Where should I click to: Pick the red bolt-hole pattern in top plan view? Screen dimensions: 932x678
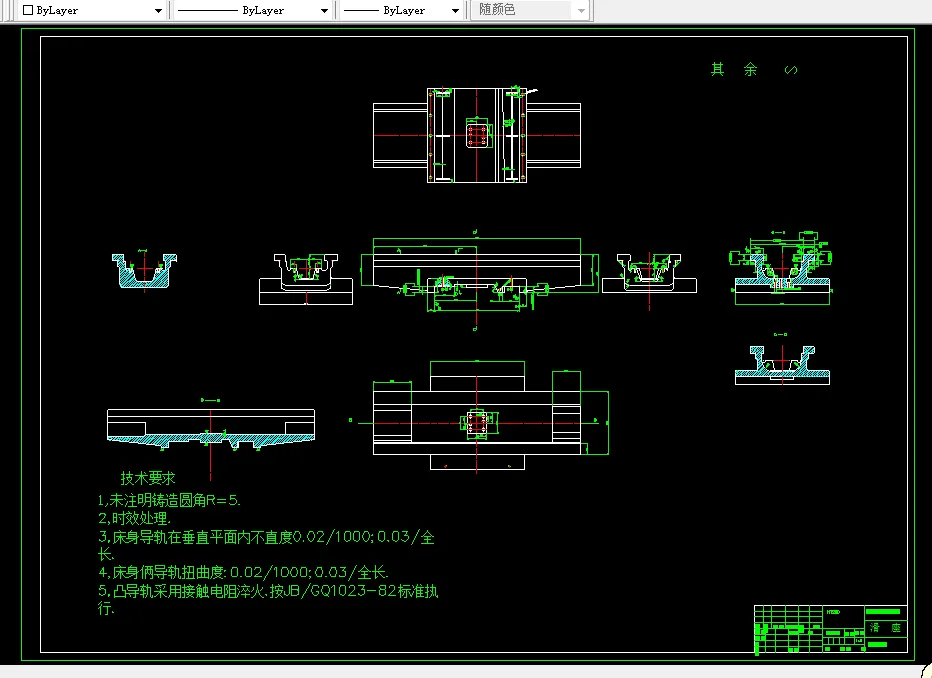click(x=477, y=135)
